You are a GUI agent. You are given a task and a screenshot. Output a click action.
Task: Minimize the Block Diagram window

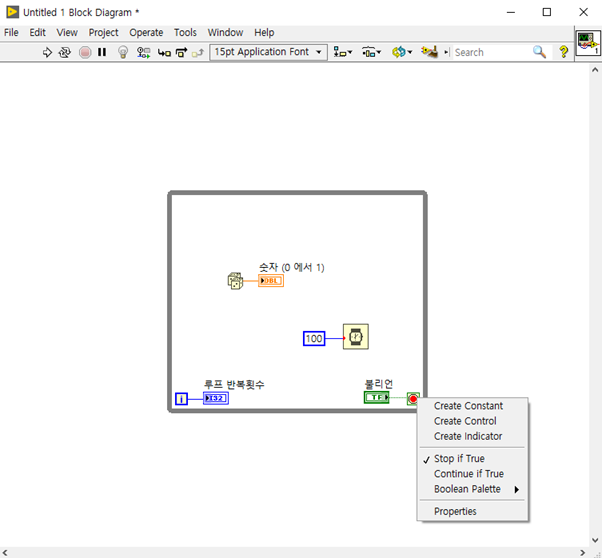[x=511, y=12]
